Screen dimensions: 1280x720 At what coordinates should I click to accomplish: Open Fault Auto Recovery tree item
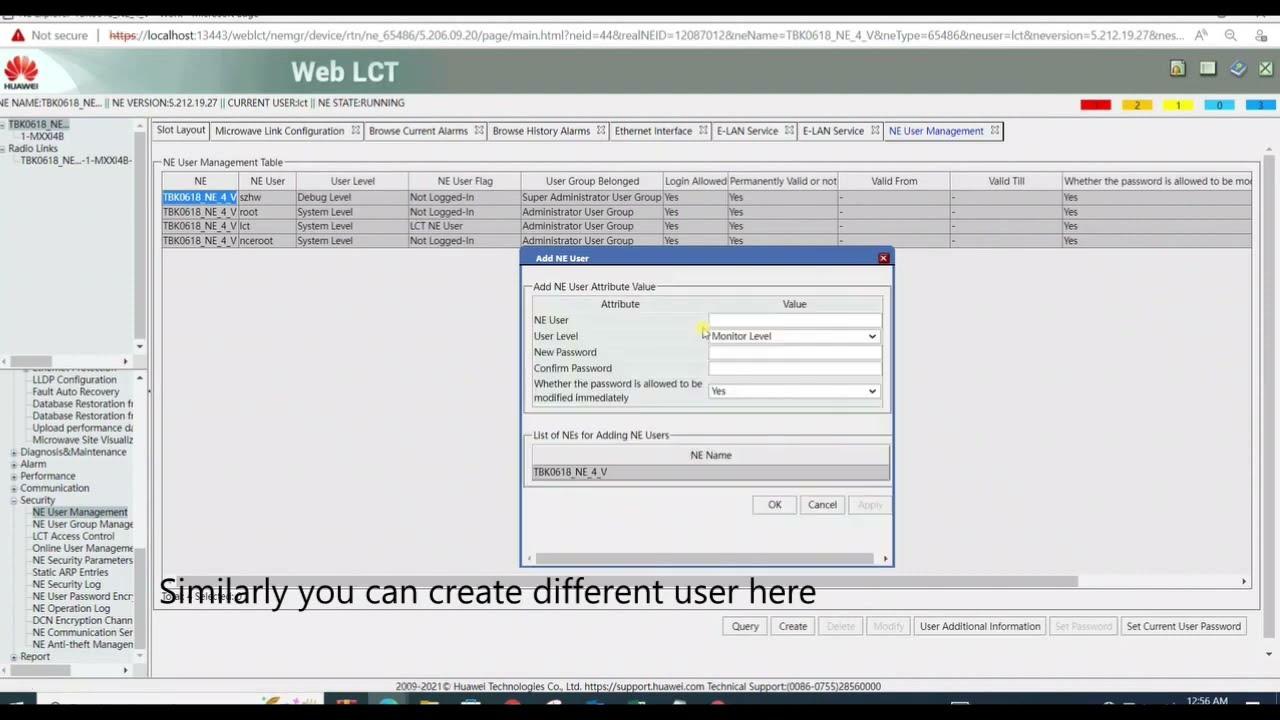(75, 392)
